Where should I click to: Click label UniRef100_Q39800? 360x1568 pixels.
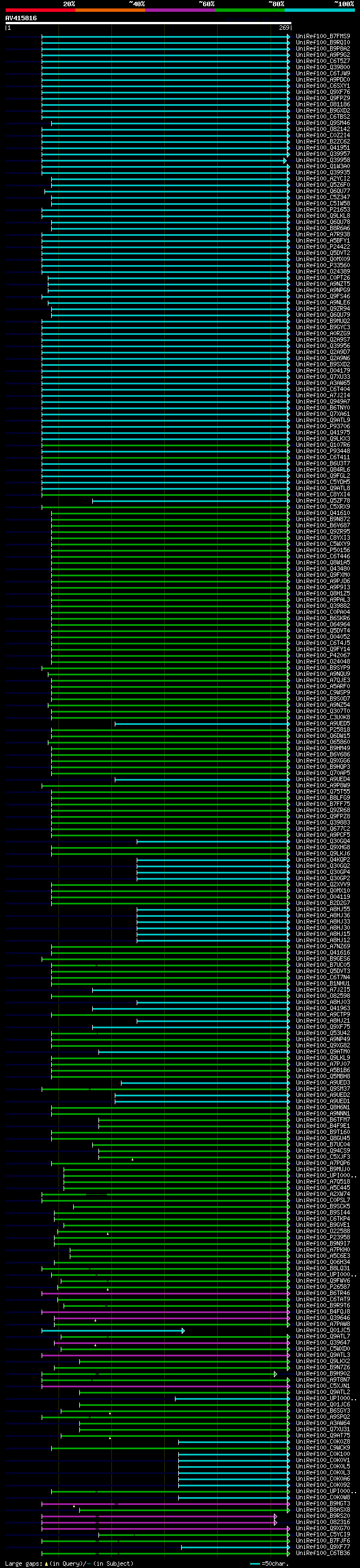tap(323, 68)
